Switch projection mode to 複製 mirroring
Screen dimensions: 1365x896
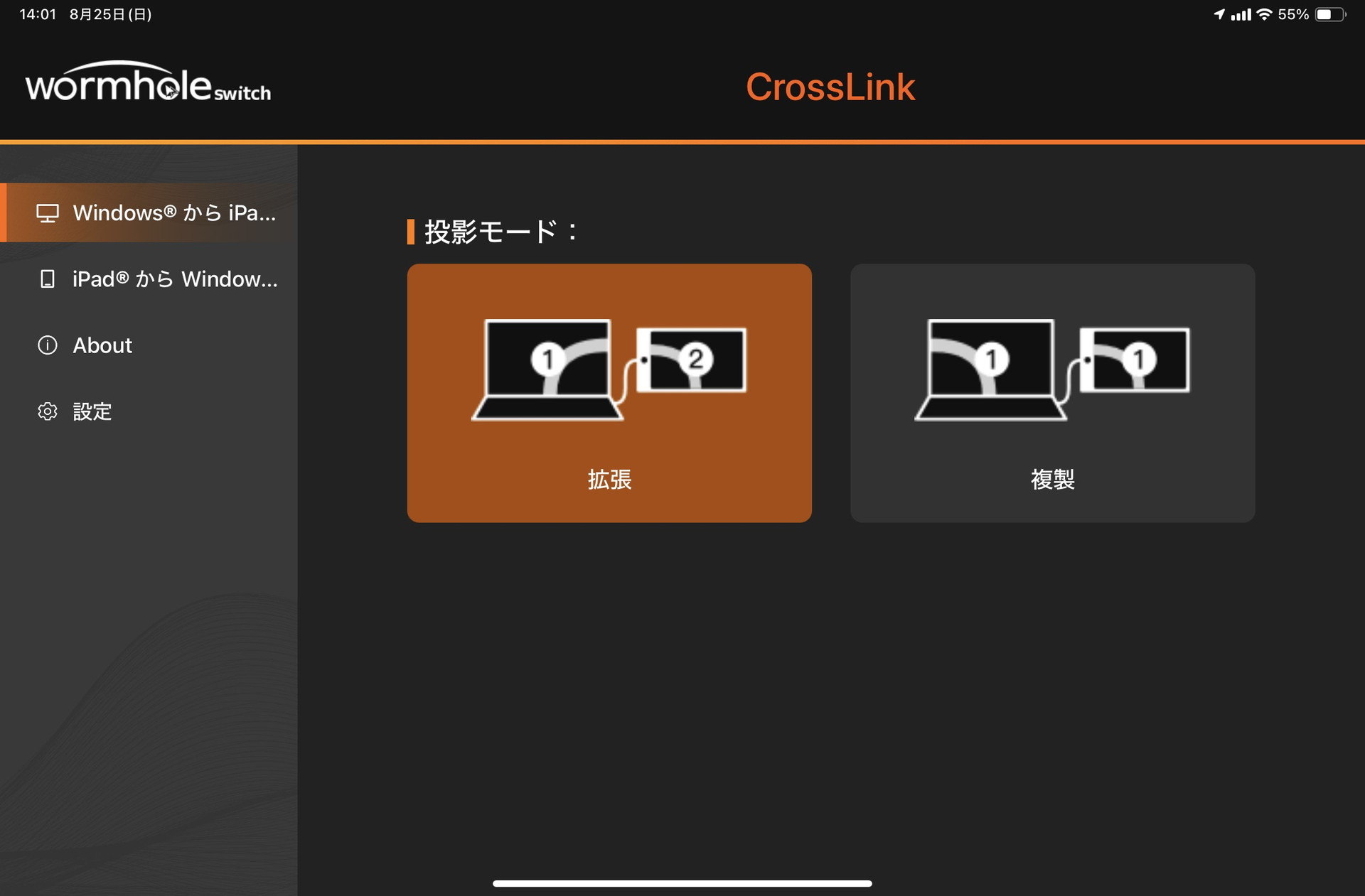pos(1052,393)
